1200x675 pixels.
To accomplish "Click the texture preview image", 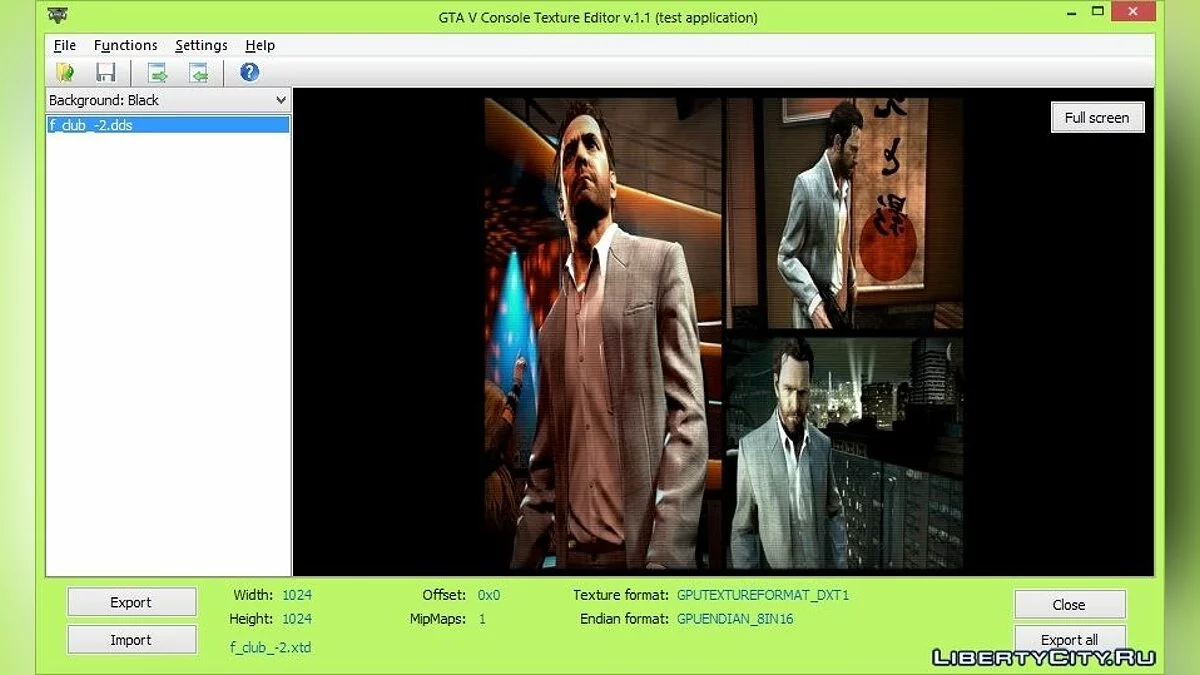I will [723, 333].
